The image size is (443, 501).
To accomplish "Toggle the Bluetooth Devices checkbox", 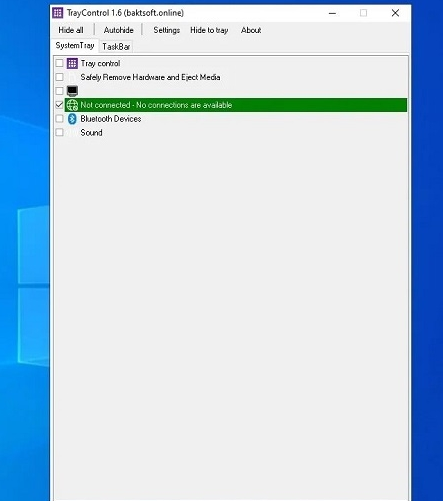I will 59,118.
